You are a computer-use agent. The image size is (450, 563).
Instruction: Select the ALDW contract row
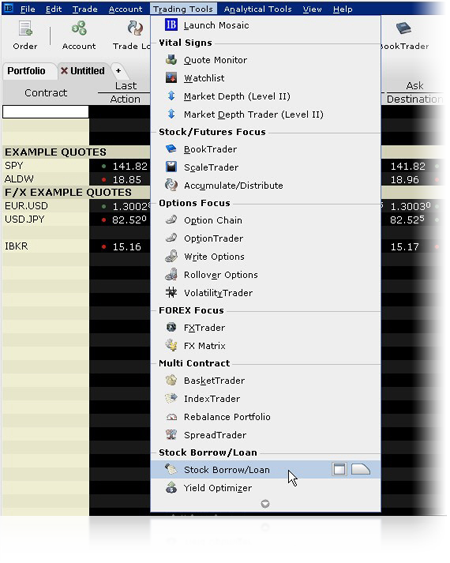(x=46, y=179)
